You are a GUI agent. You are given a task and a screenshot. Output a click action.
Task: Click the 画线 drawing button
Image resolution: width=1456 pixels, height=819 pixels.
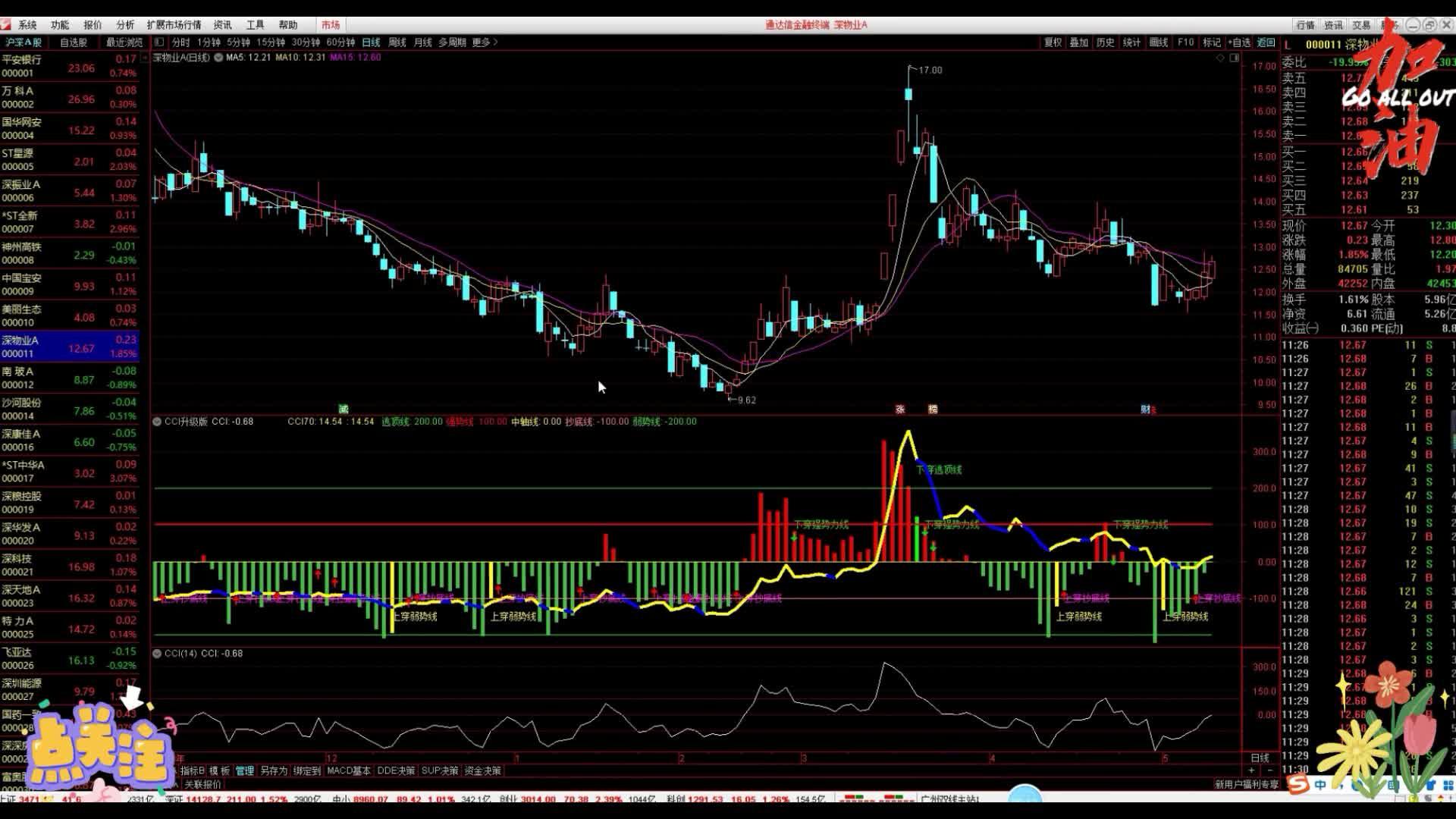click(1158, 42)
